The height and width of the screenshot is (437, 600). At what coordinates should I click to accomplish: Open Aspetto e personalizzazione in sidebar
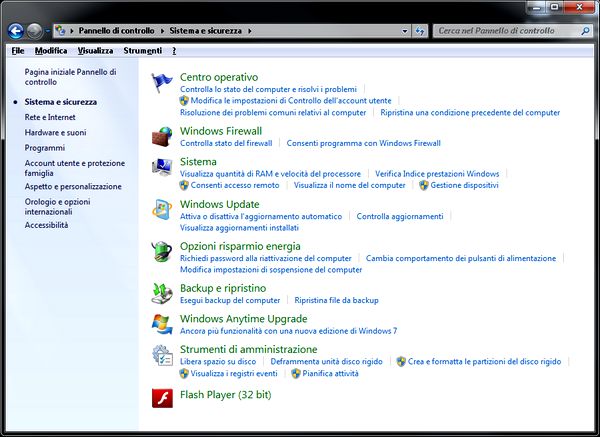pos(73,186)
